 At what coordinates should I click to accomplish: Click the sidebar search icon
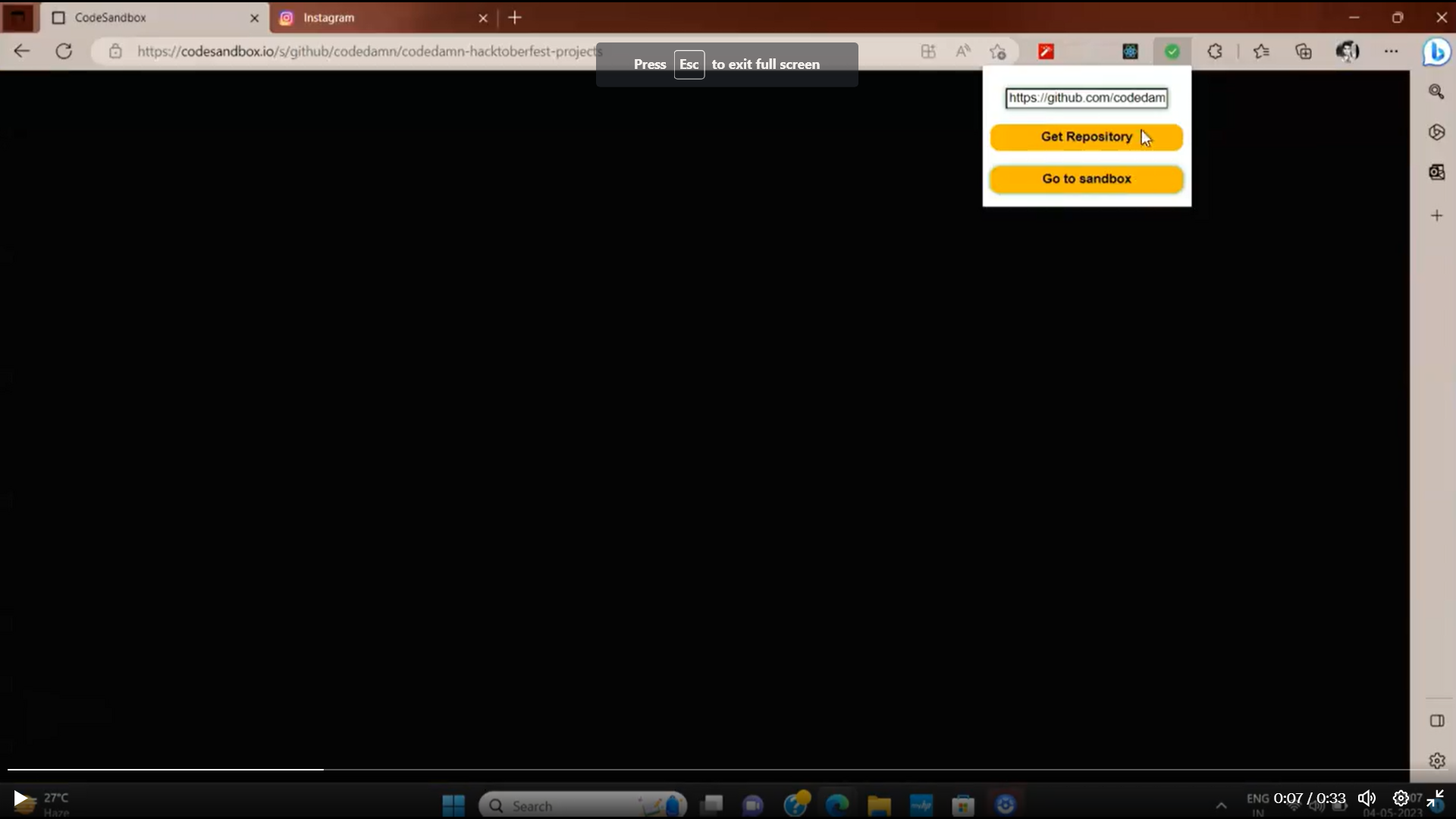(1437, 92)
